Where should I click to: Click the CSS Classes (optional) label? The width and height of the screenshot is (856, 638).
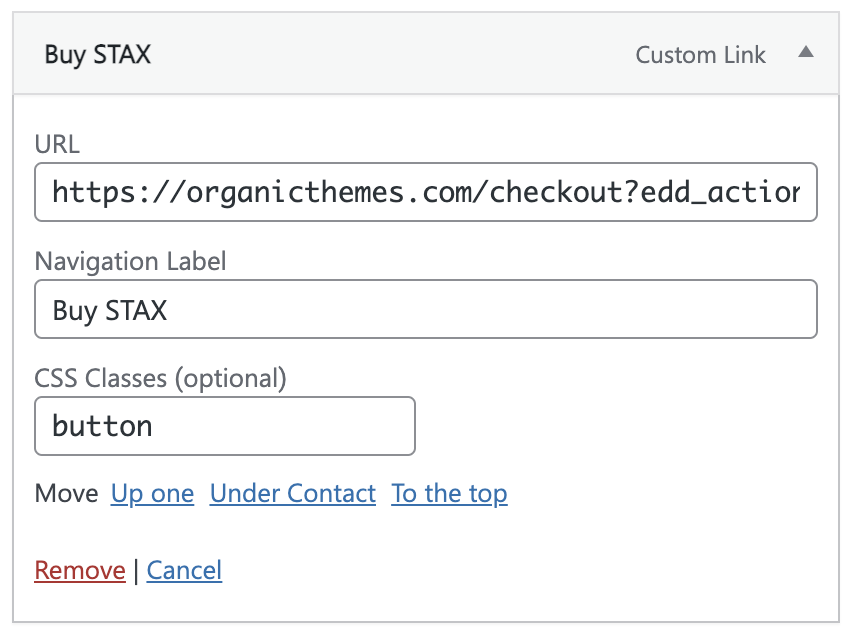click(x=160, y=378)
